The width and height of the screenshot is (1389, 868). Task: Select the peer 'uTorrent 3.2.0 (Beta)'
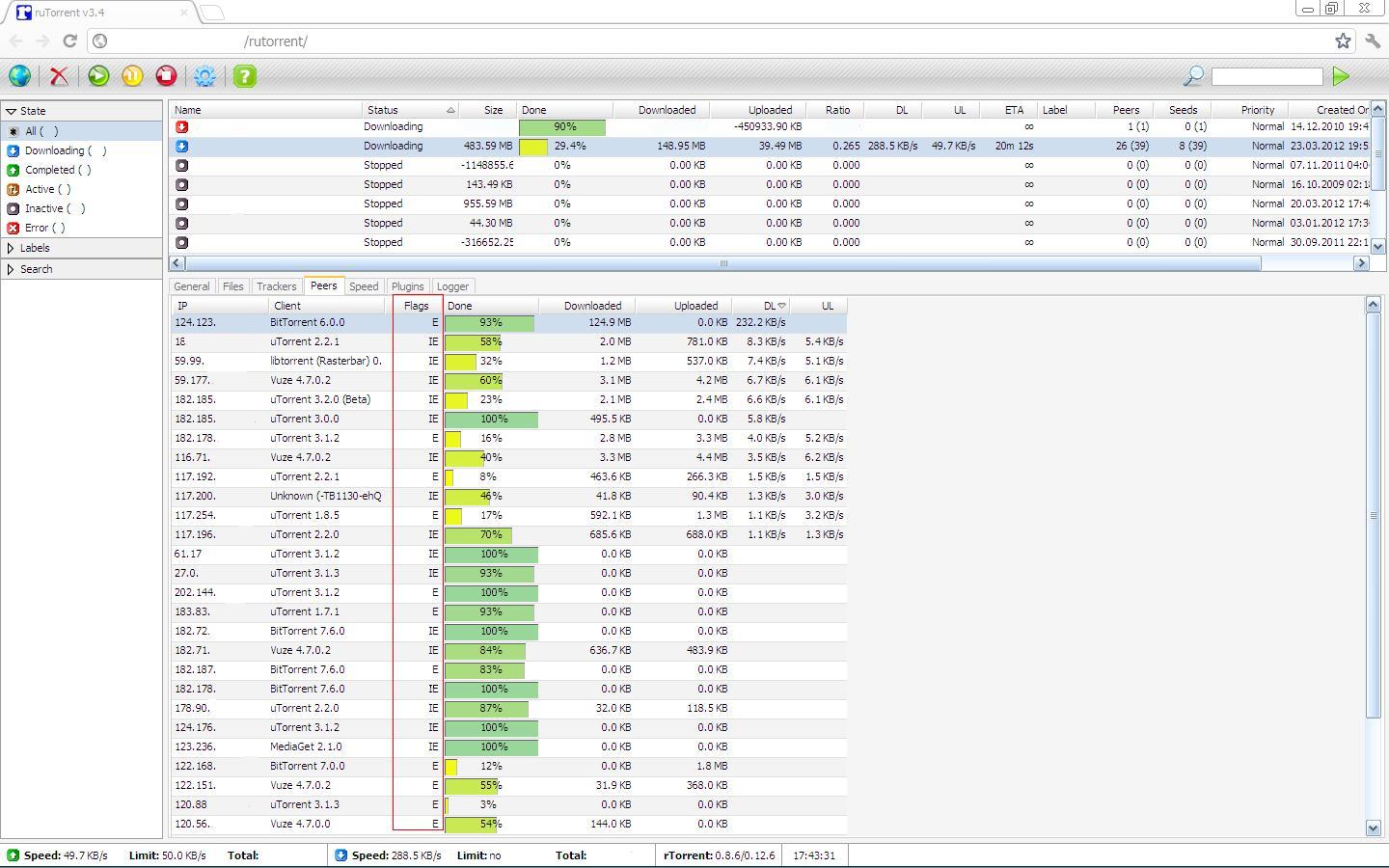(x=509, y=400)
